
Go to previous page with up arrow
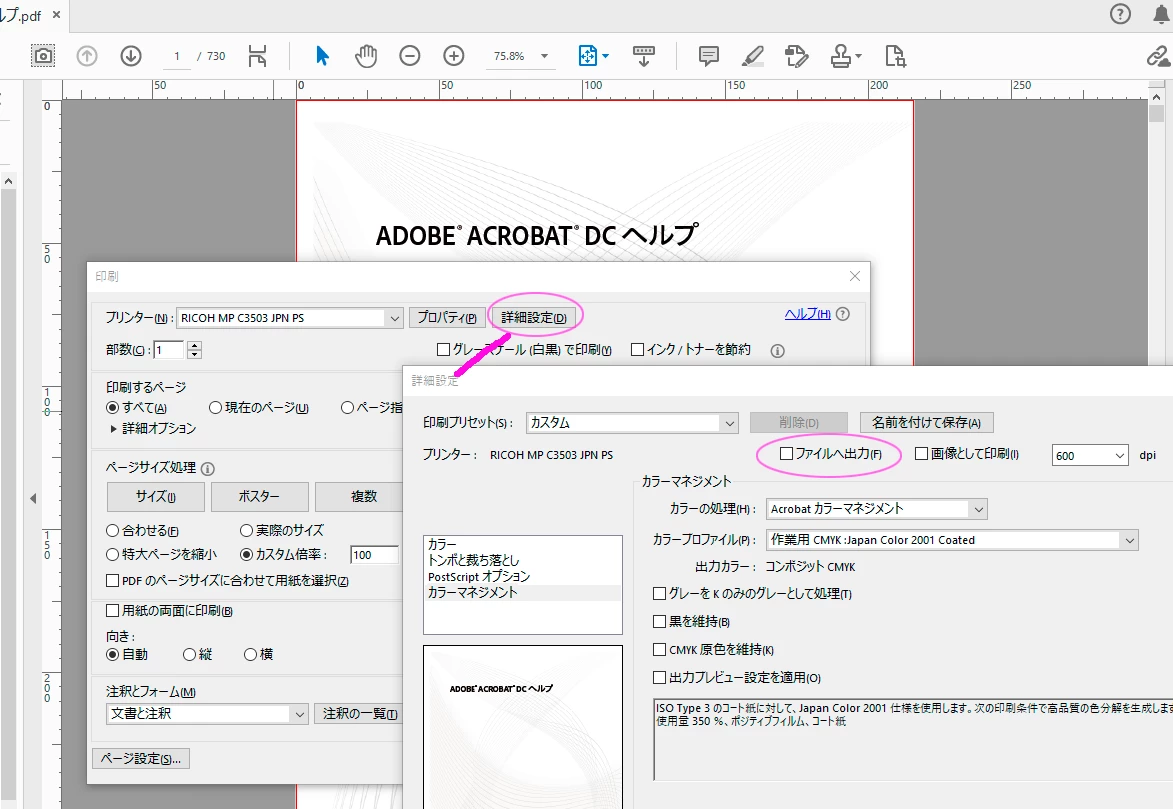click(87, 56)
